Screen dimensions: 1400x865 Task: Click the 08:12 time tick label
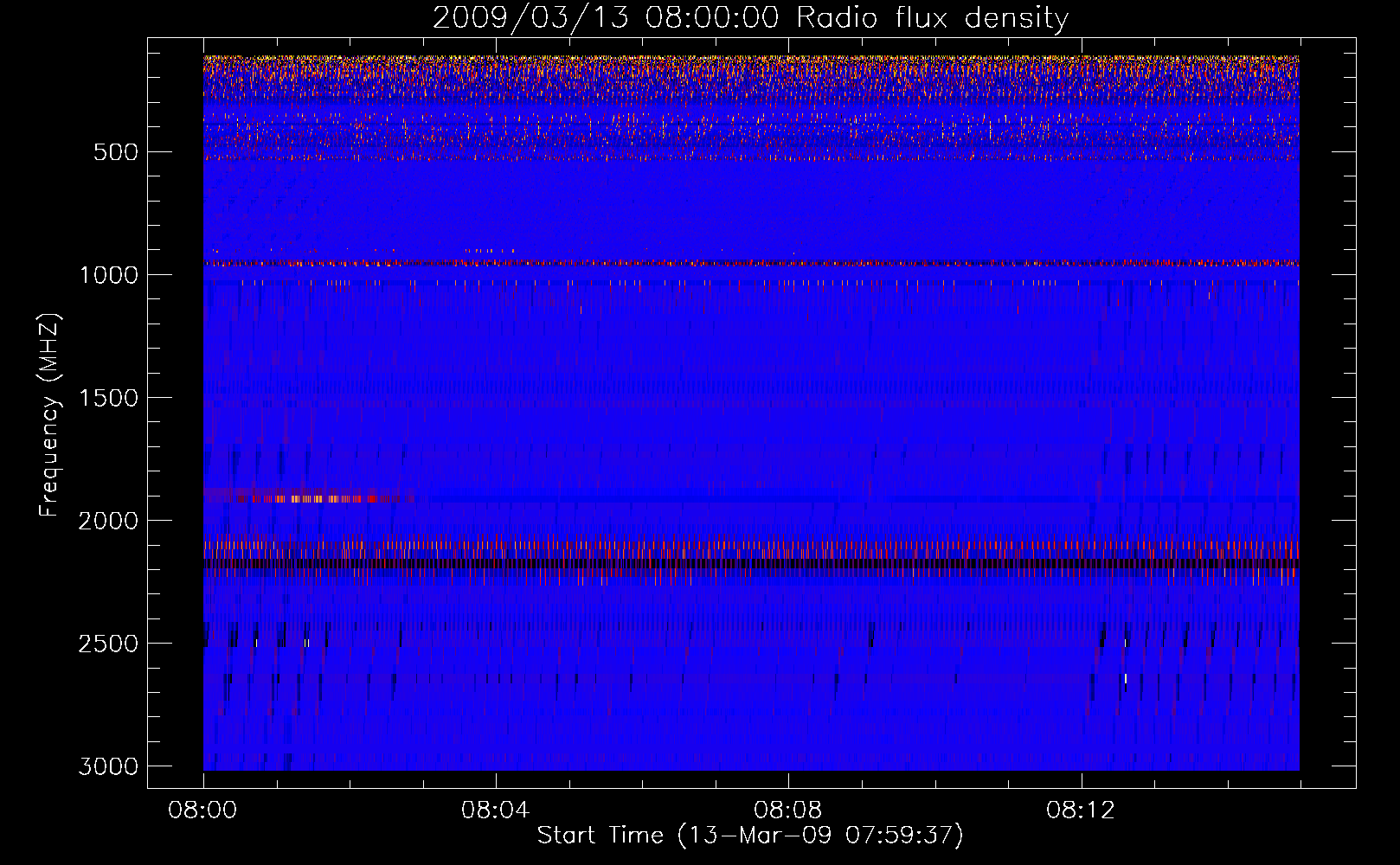[x=1080, y=811]
